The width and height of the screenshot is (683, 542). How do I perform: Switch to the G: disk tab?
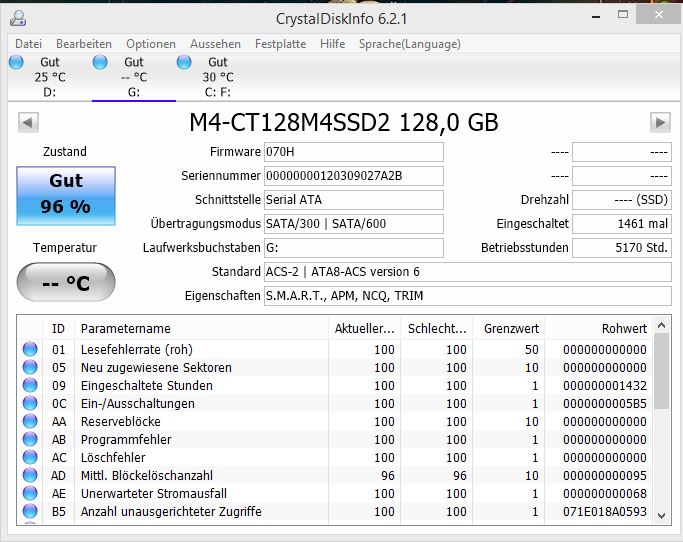134,77
